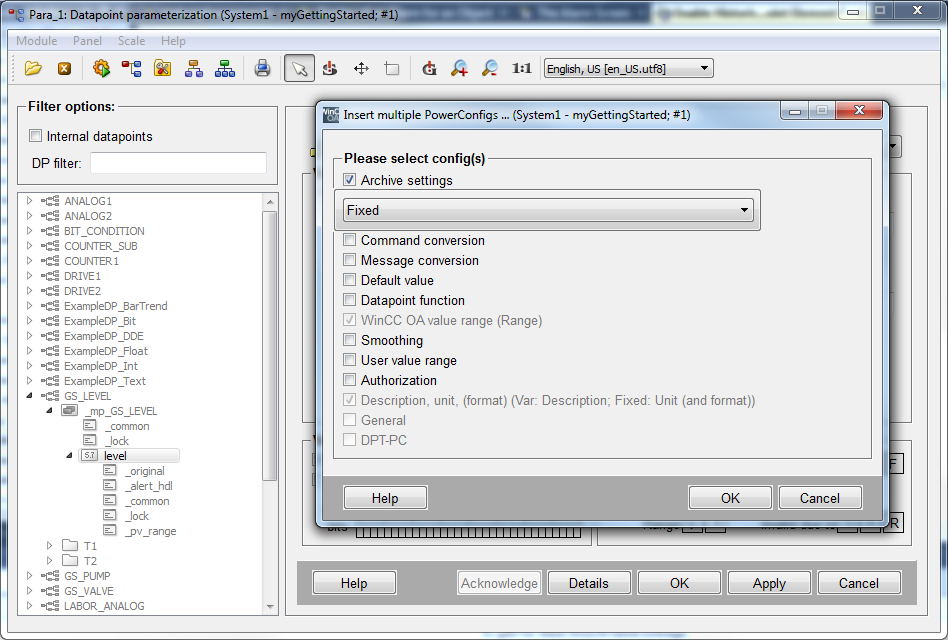Viewport: 948px width, 640px height.
Task: Open the Scale menu
Action: (131, 41)
